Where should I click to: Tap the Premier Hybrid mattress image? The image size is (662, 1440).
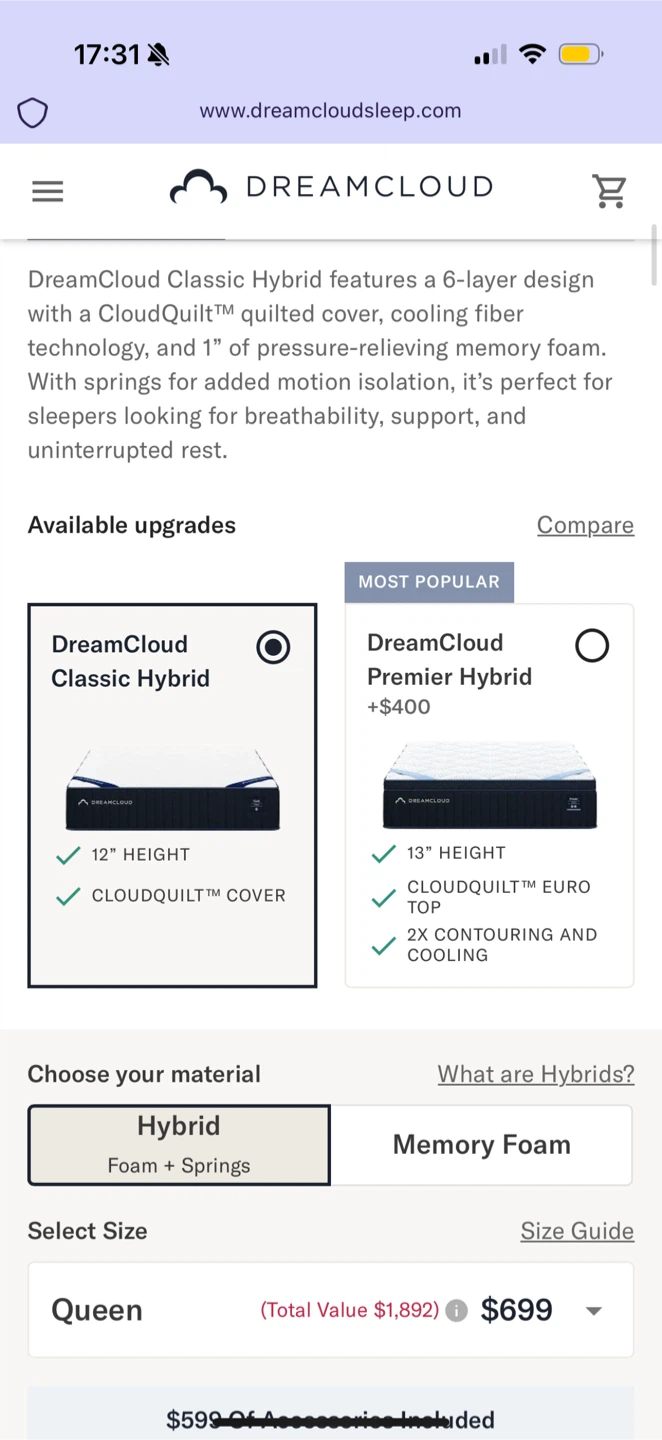point(490,786)
